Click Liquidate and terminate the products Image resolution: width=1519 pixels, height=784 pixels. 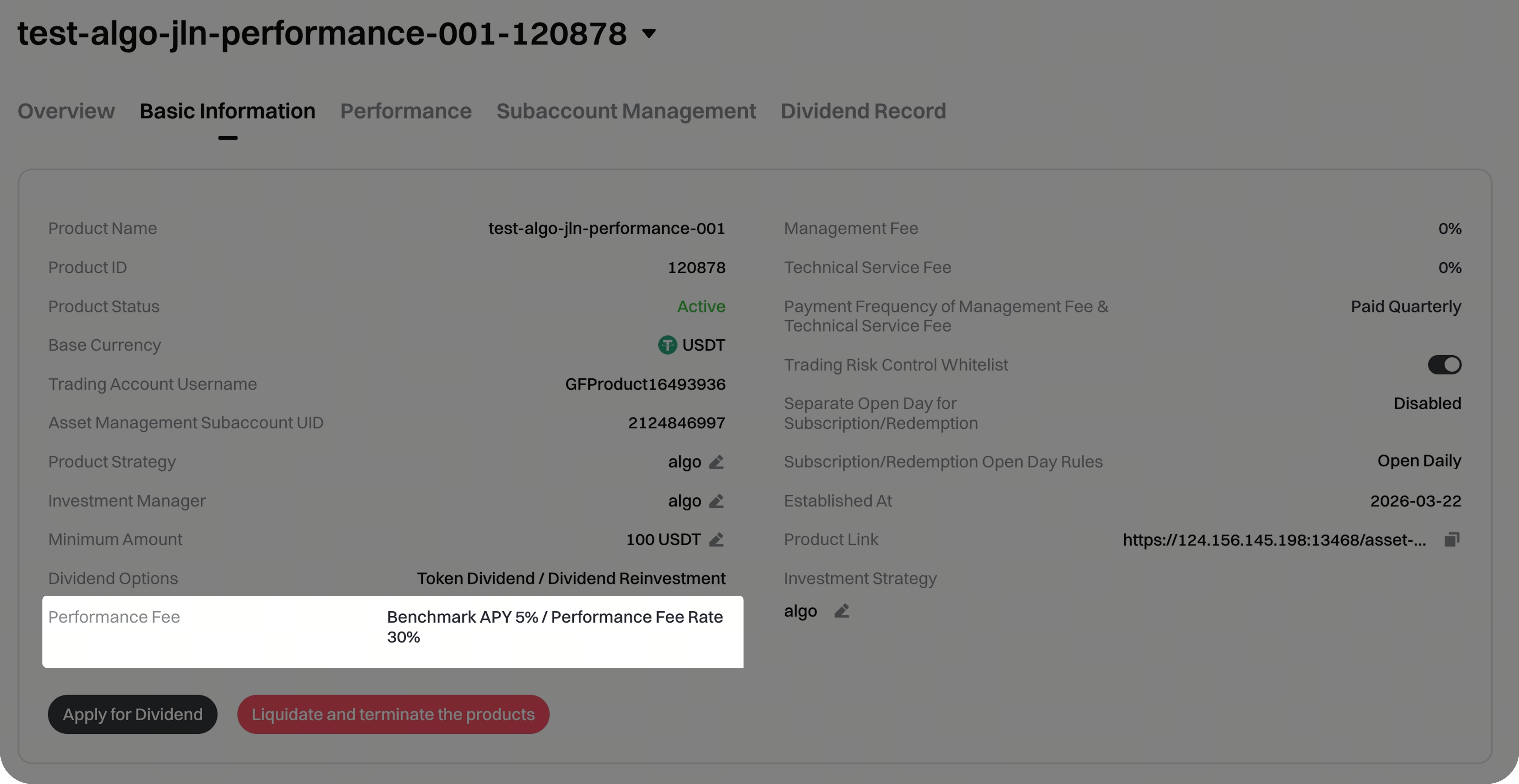393,714
